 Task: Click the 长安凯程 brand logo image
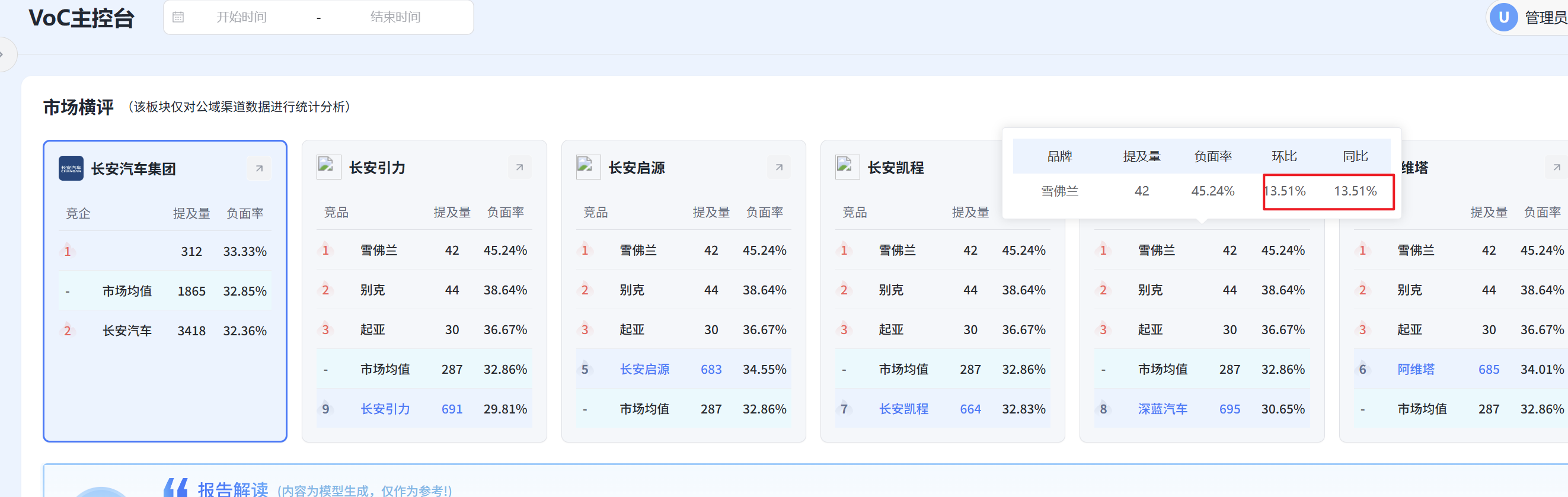tap(847, 167)
